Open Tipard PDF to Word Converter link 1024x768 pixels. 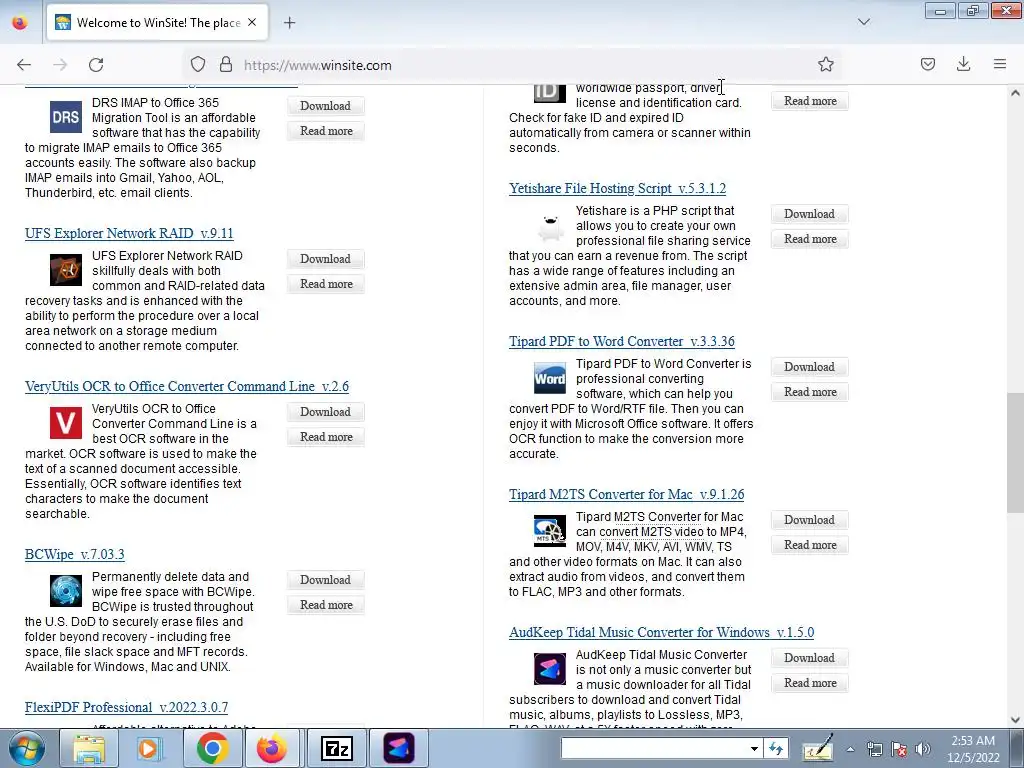pyautogui.click(x=622, y=341)
